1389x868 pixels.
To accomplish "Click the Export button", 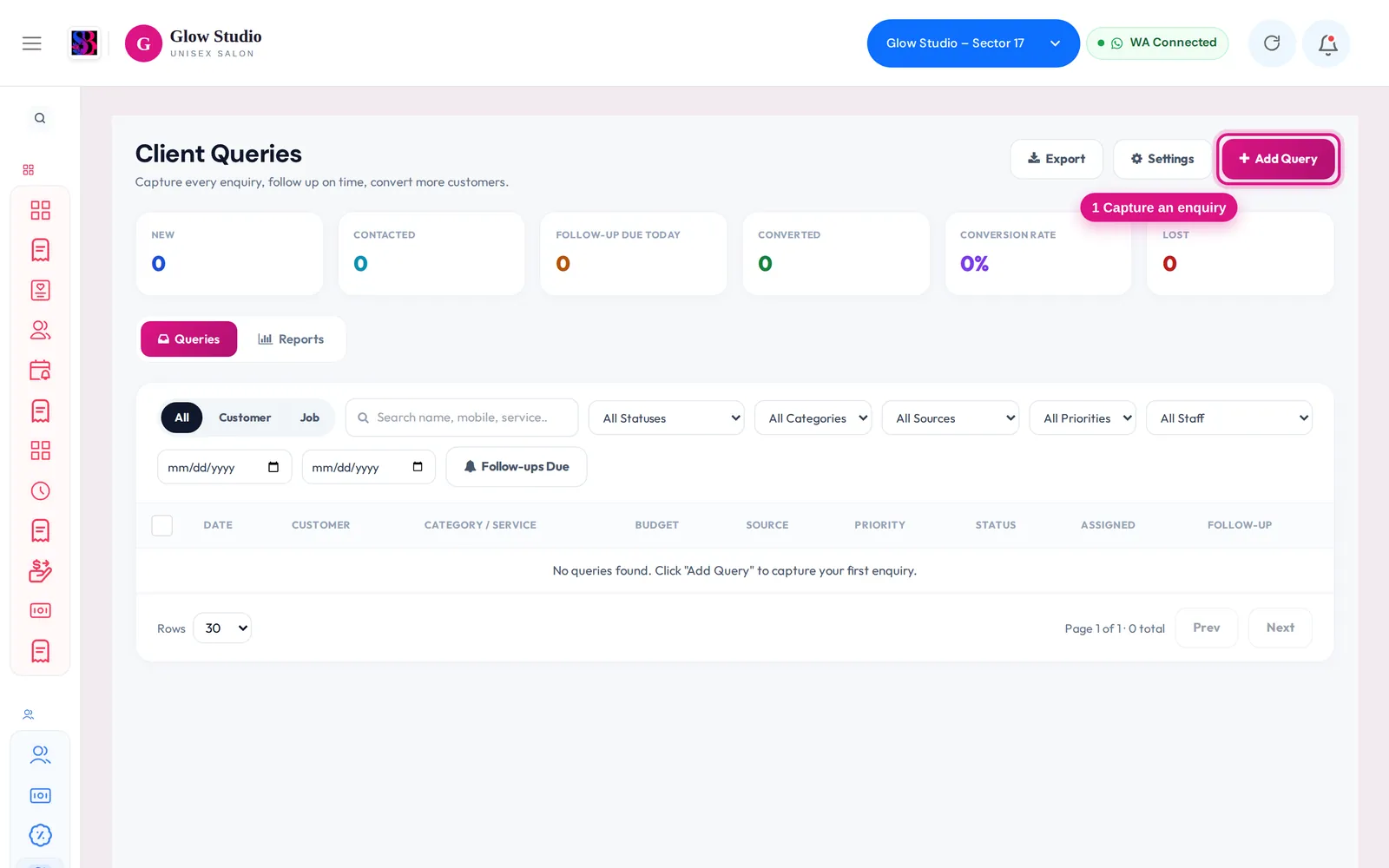I will point(1057,159).
